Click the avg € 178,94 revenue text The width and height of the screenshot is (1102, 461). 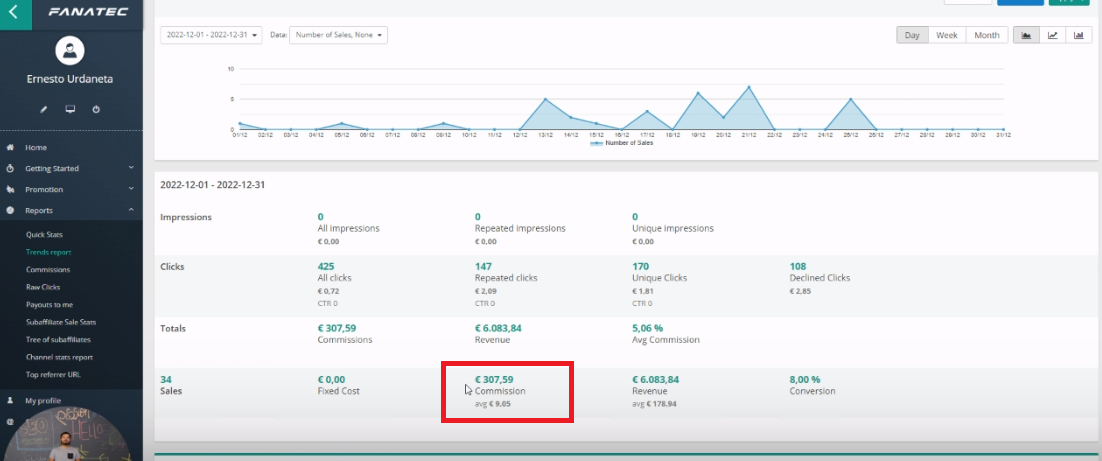click(654, 404)
